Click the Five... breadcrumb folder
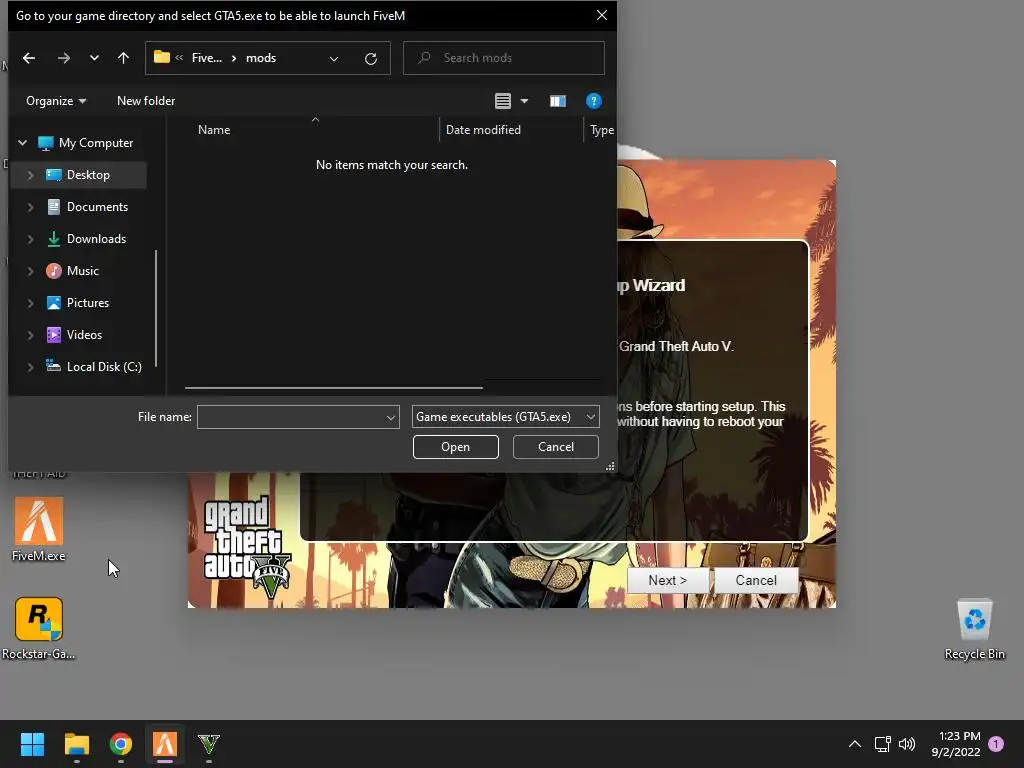The width and height of the screenshot is (1024, 768). 206,58
